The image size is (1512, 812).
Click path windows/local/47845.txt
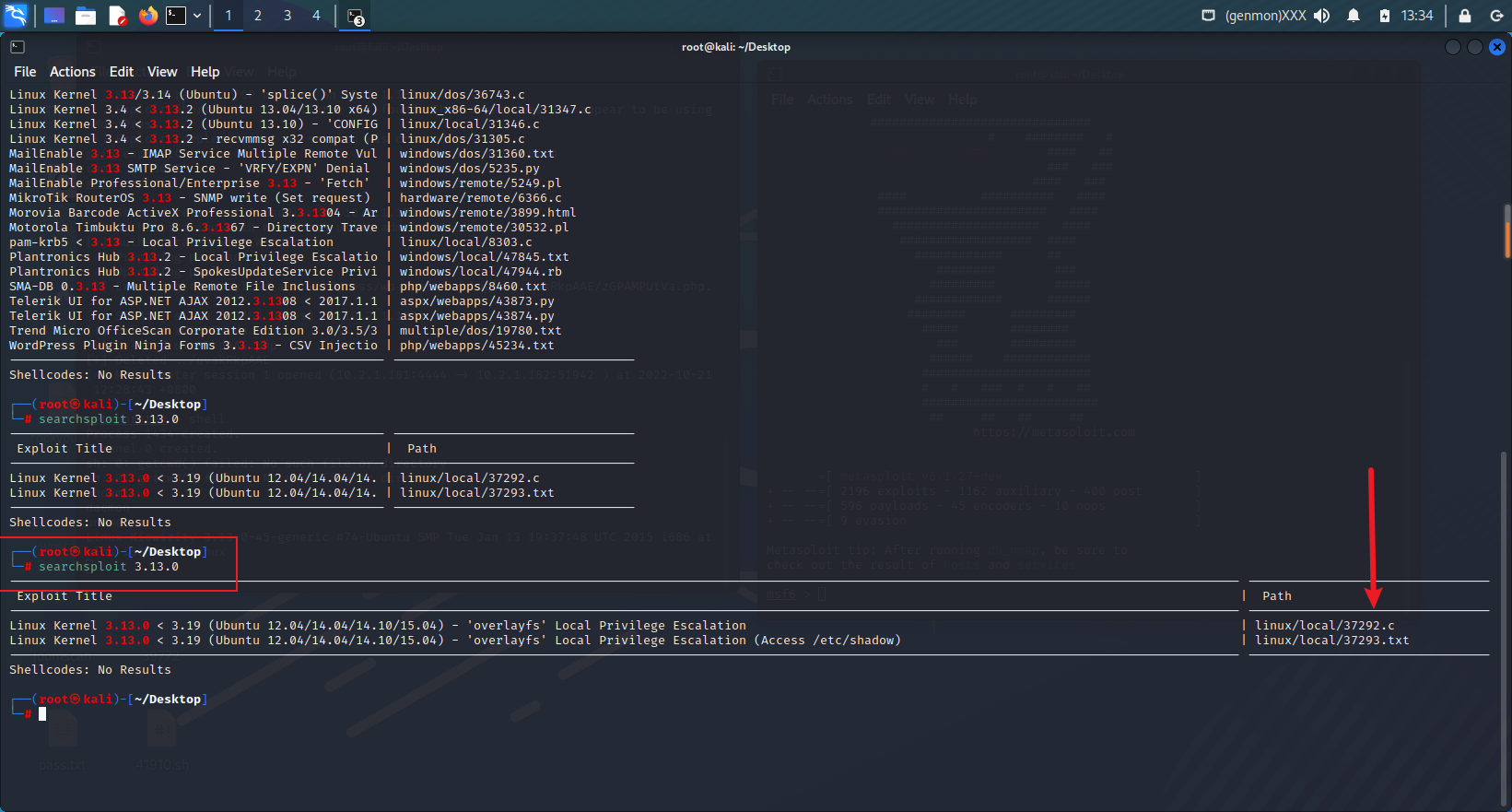click(485, 257)
